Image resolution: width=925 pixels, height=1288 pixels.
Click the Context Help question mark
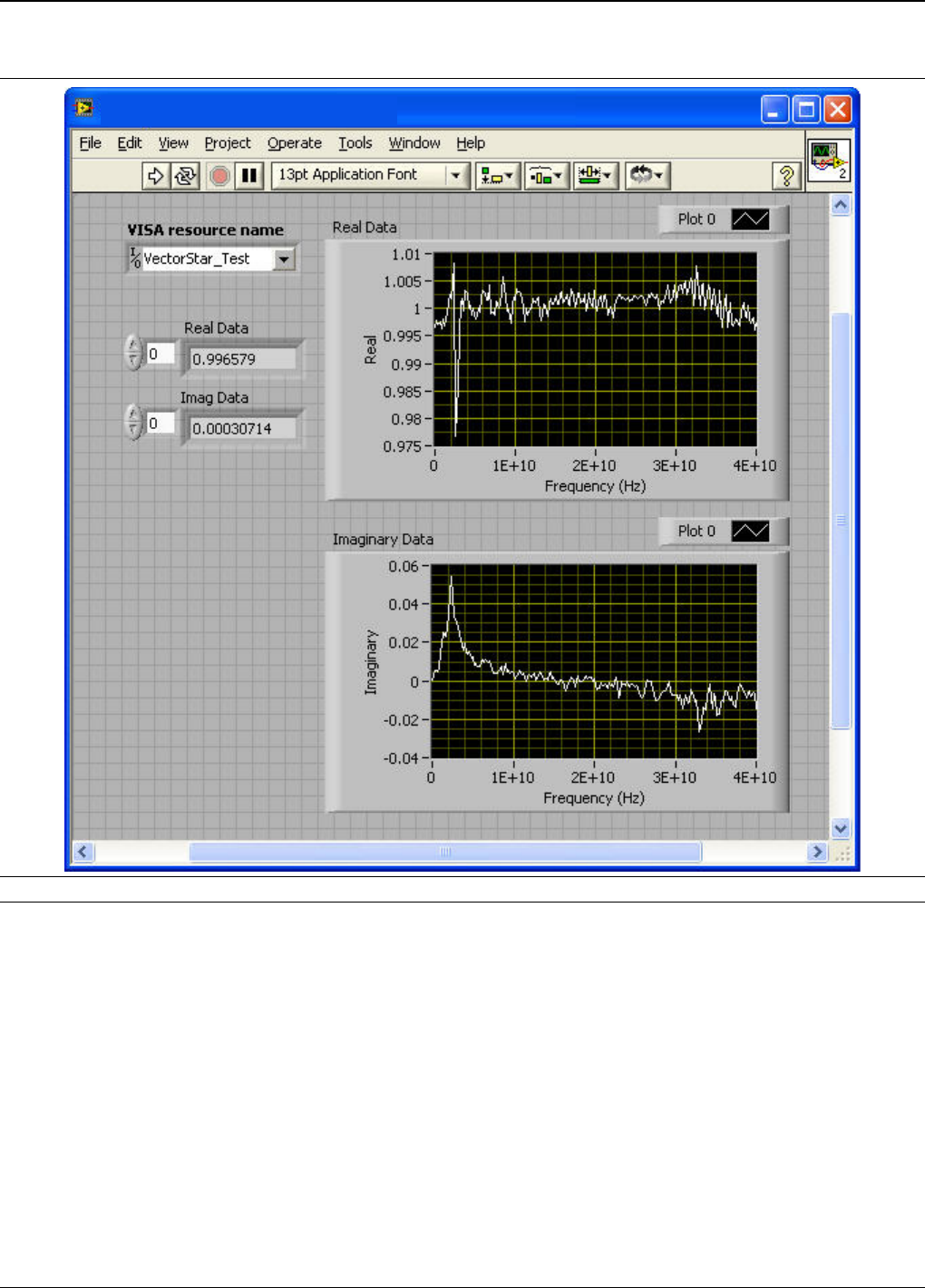(786, 175)
